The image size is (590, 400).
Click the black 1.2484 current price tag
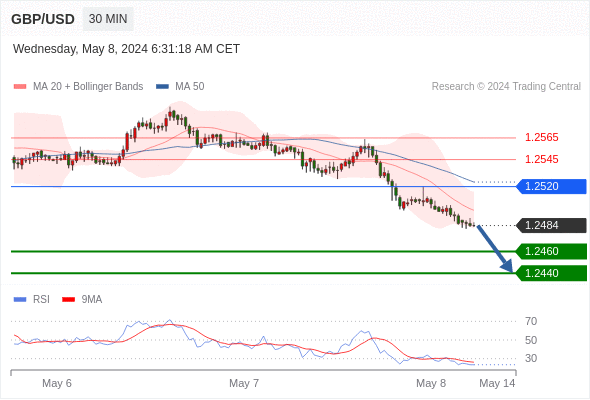(551, 225)
